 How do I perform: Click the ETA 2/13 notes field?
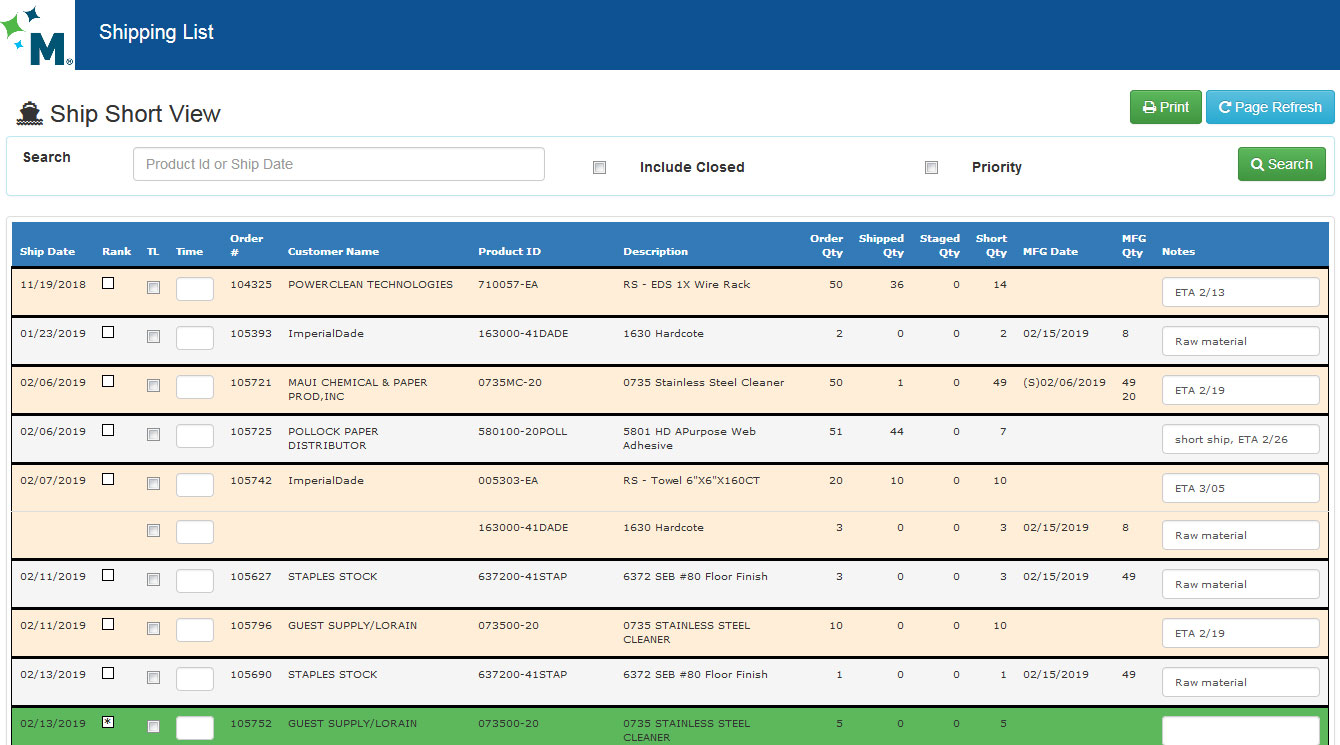tap(1240, 292)
